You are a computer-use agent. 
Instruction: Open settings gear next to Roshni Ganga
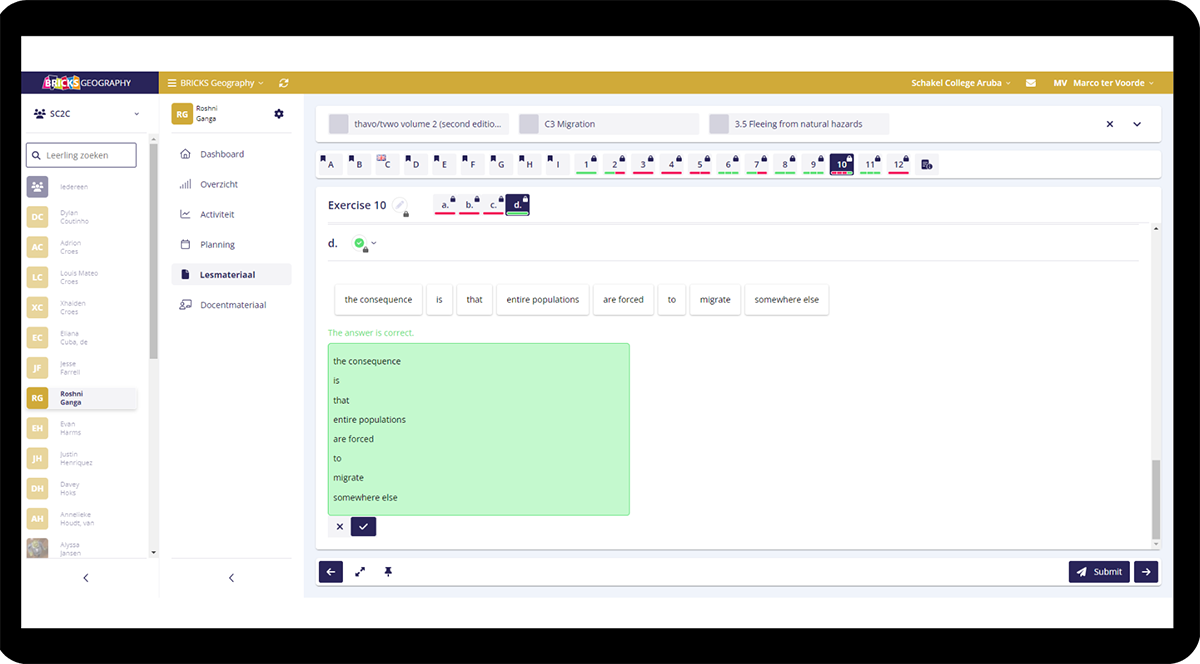[279, 114]
